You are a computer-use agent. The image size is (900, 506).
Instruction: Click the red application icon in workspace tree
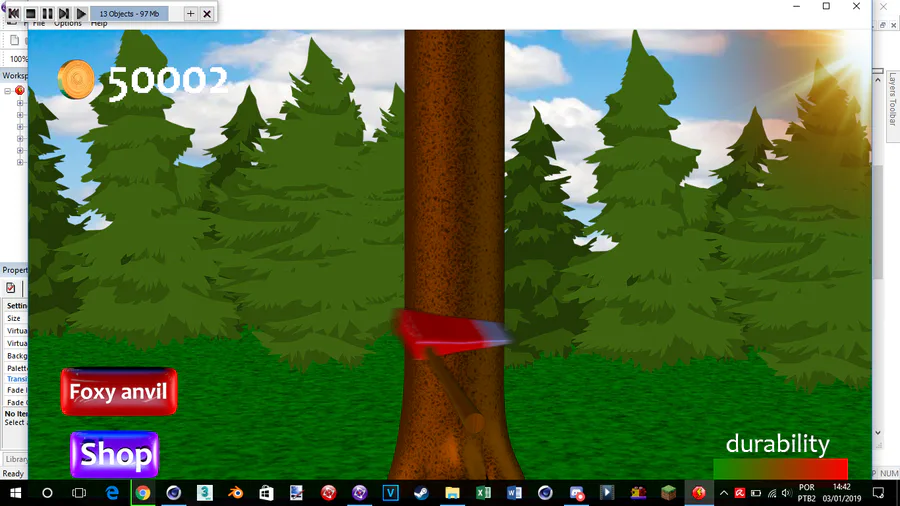coord(20,90)
